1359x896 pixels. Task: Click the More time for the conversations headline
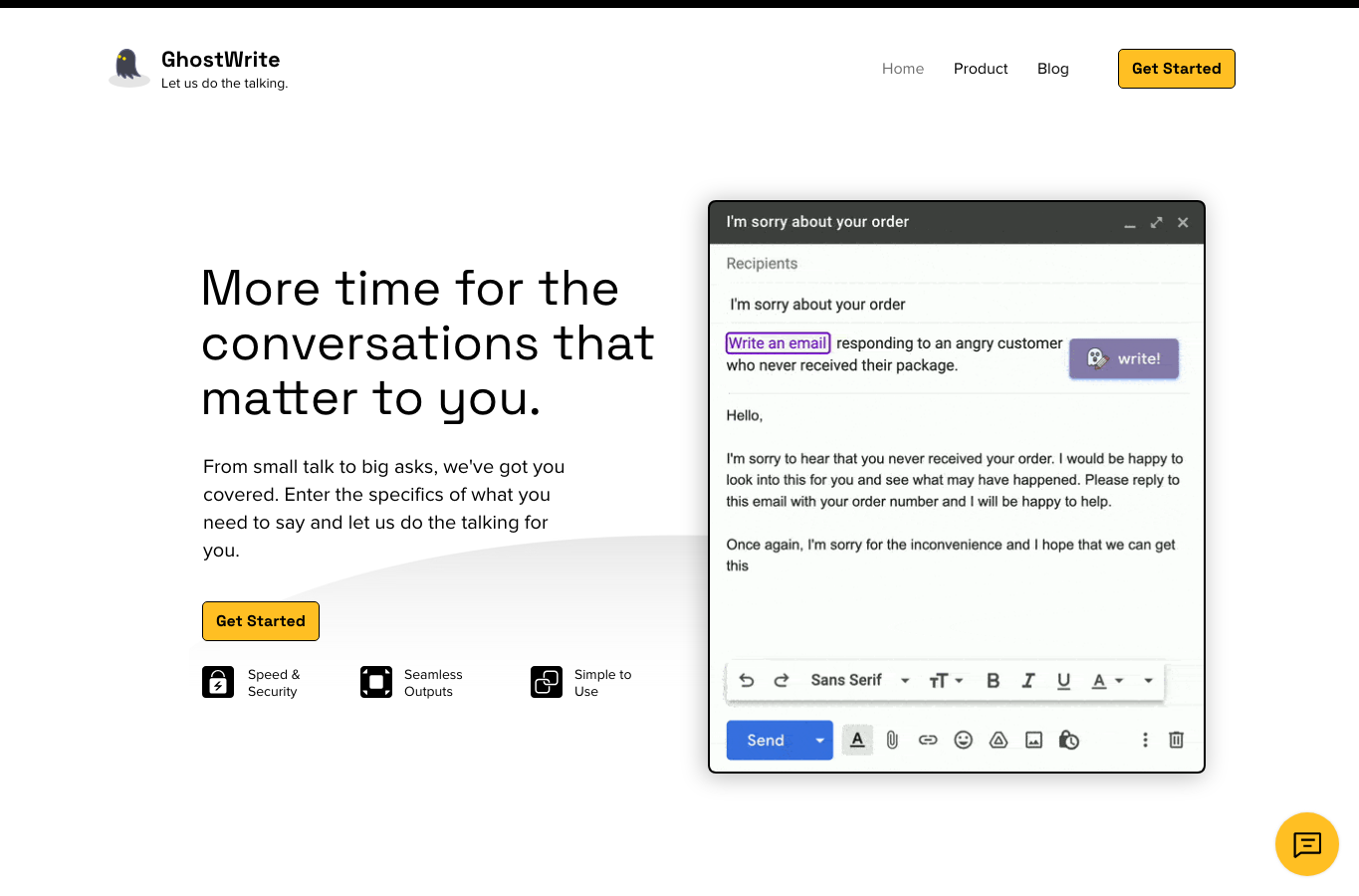coord(428,342)
